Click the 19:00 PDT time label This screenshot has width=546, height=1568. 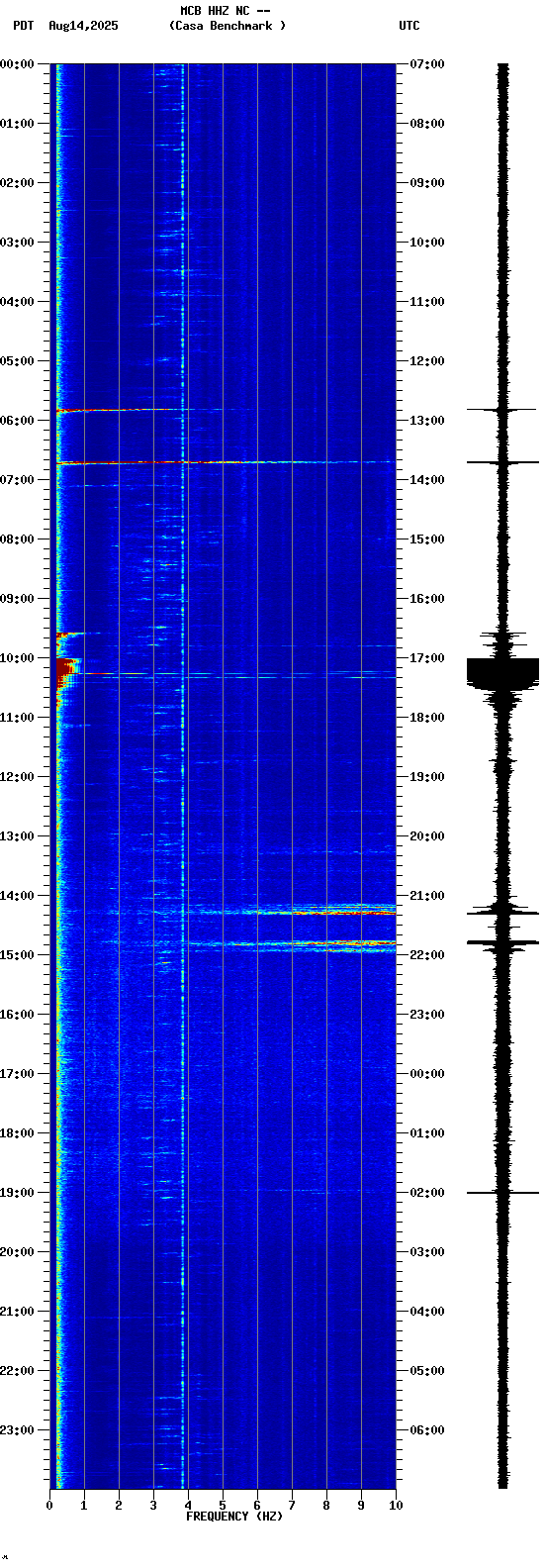17,1192
